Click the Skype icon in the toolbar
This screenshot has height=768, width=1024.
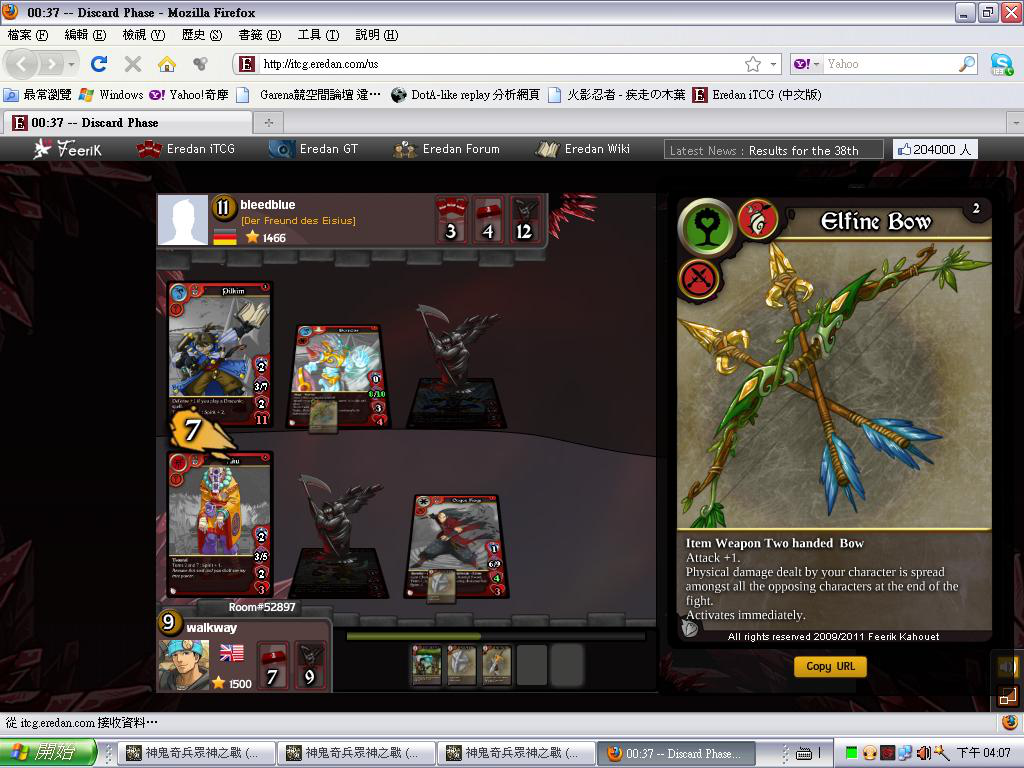pyautogui.click(x=1001, y=64)
